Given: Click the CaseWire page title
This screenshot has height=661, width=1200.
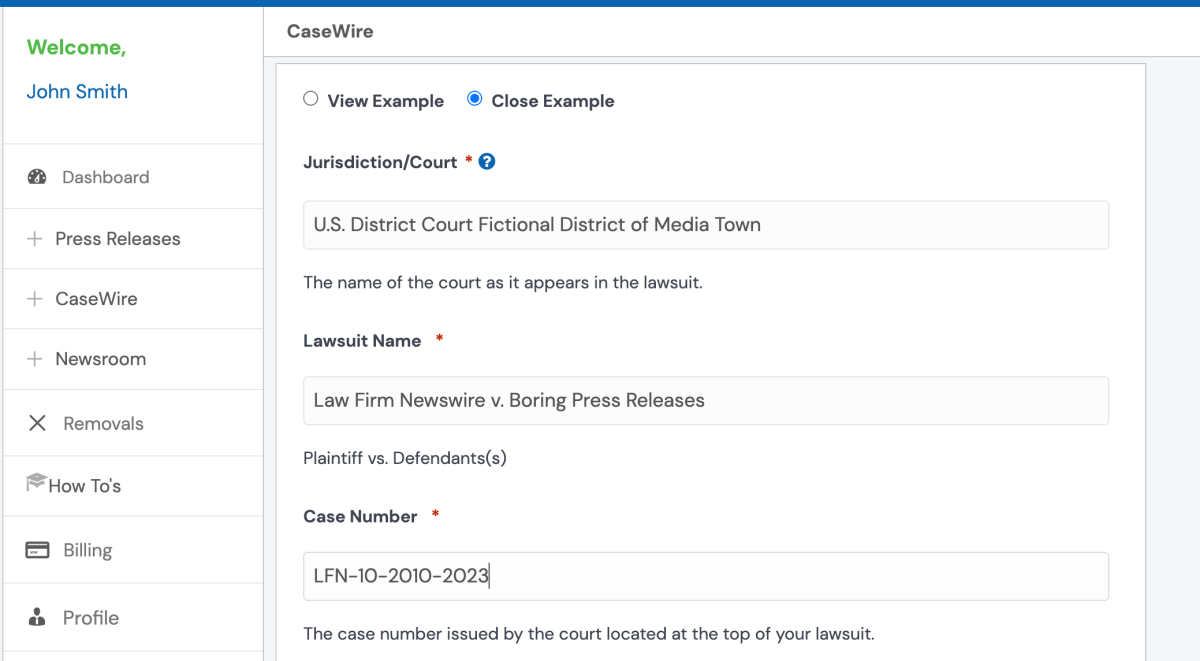Looking at the screenshot, I should pos(330,31).
